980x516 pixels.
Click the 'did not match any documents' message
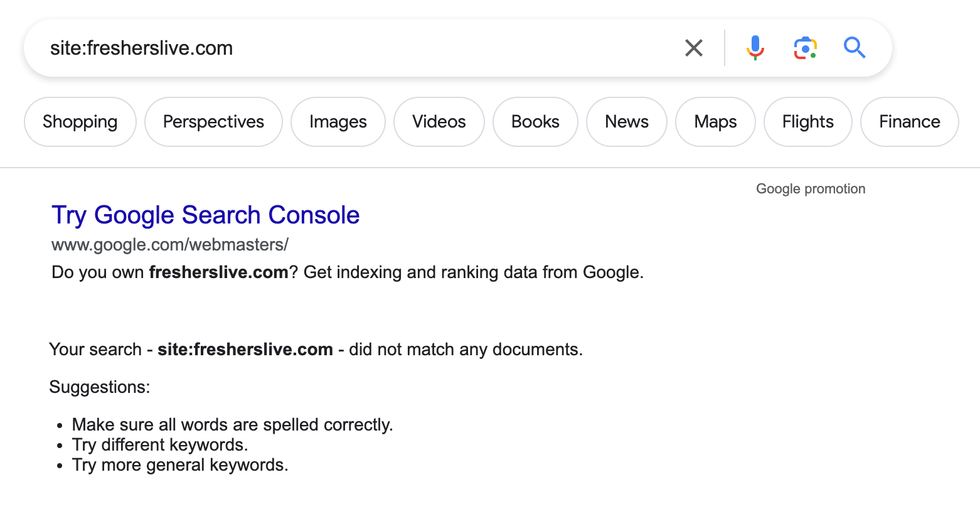[315, 349]
